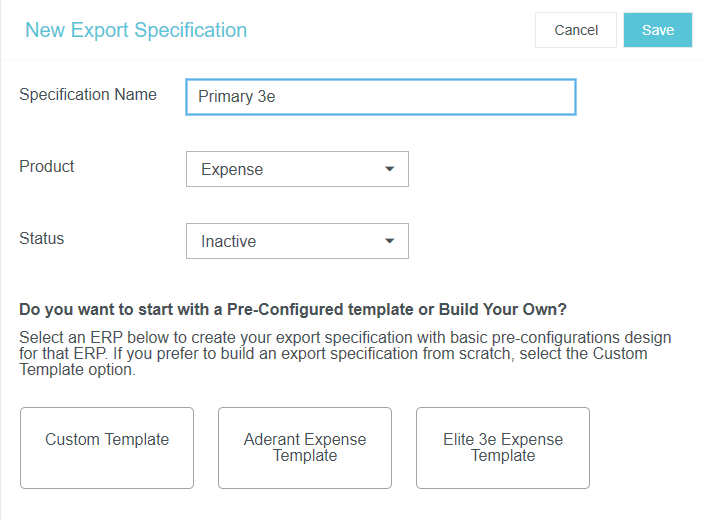702x521 pixels.
Task: Click the Specification Name label
Action: [88, 95]
